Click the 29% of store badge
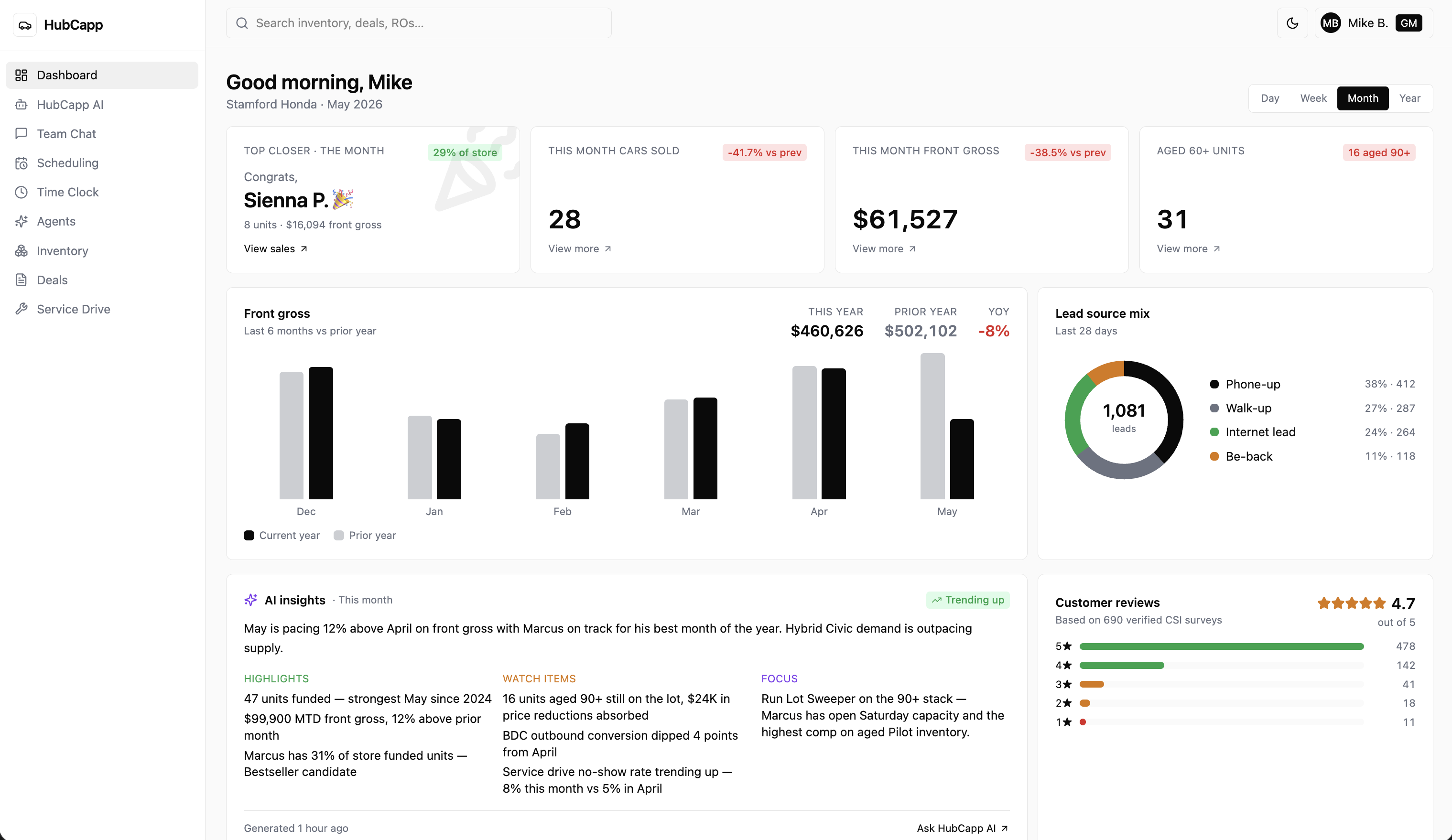The image size is (1452, 840). coord(465,153)
